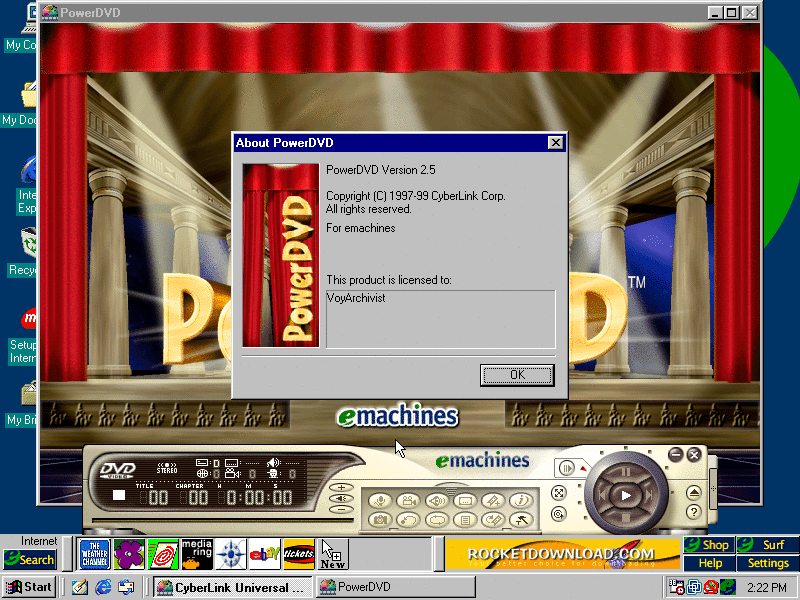Image resolution: width=800 pixels, height=600 pixels.
Task: Open PowerDVD help question mark button
Action: (x=694, y=512)
